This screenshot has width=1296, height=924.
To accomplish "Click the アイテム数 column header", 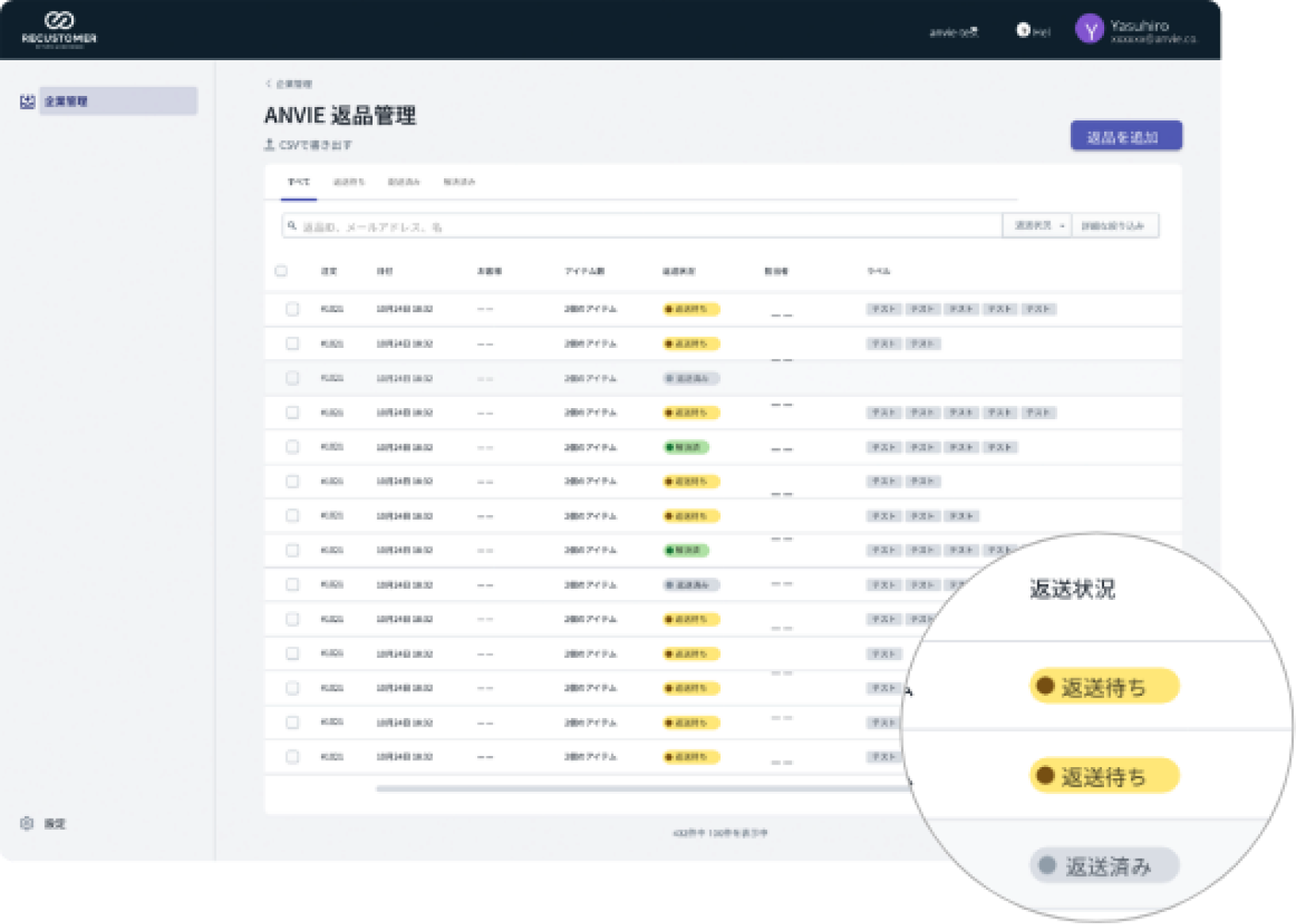I will tap(584, 272).
